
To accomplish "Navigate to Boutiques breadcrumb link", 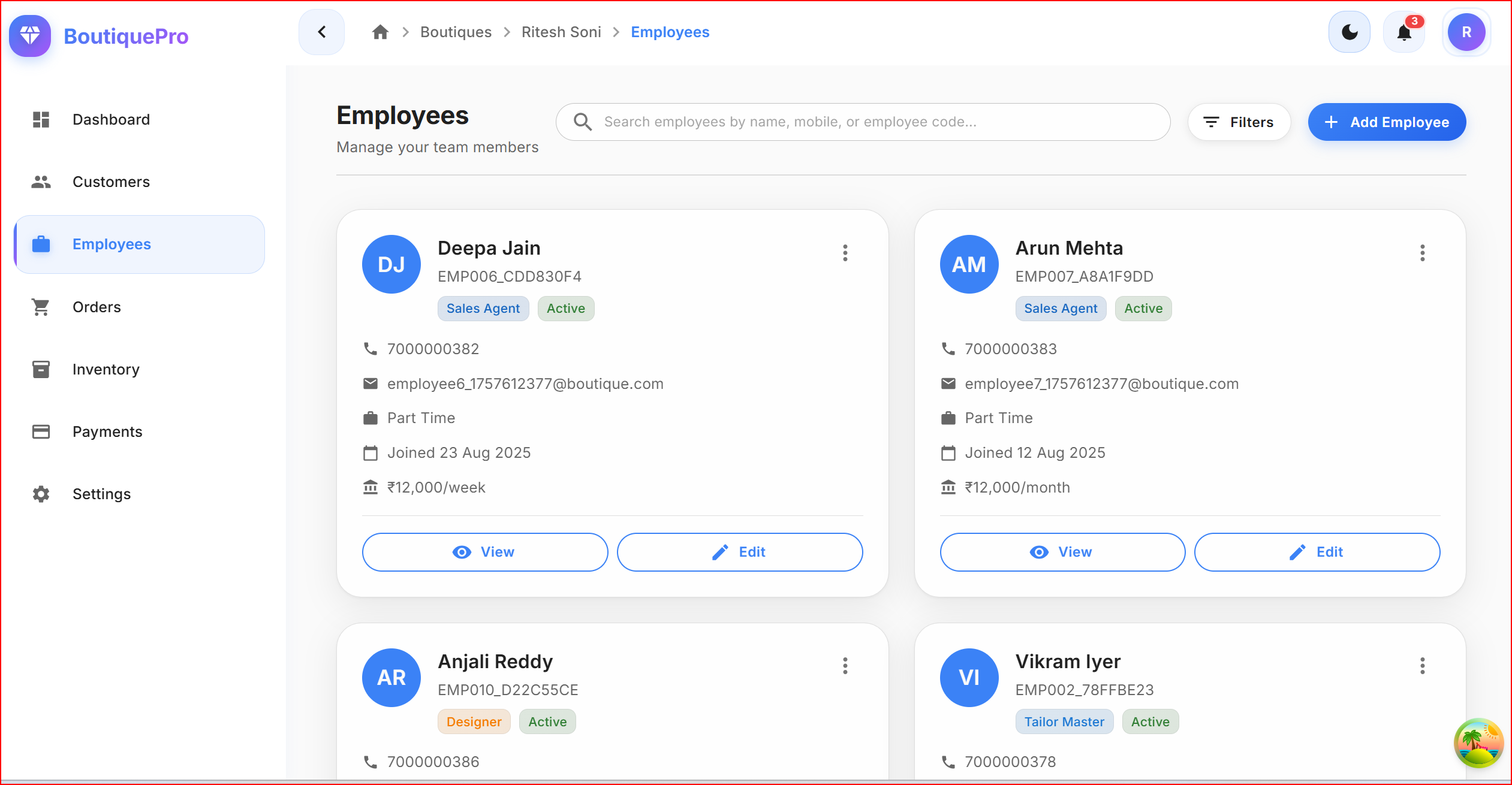I will pos(456,32).
